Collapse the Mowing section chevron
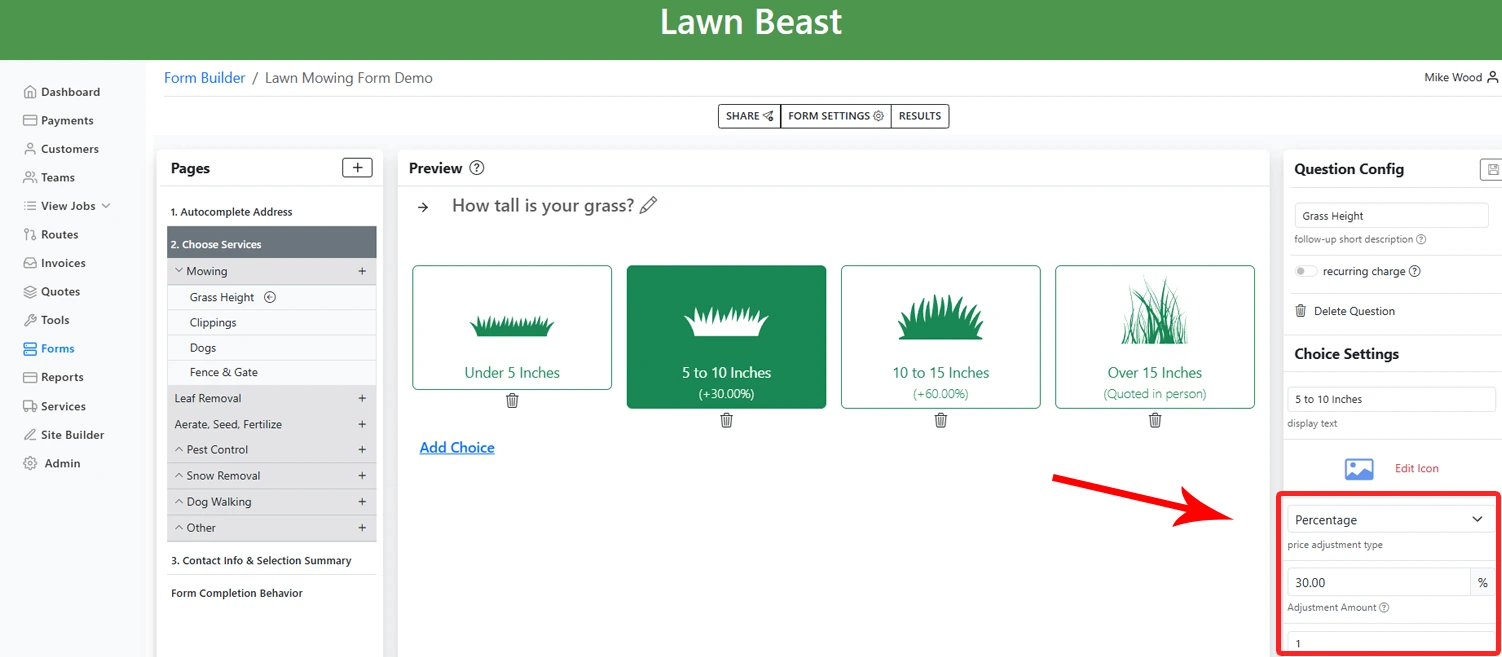1502x657 pixels. (179, 271)
